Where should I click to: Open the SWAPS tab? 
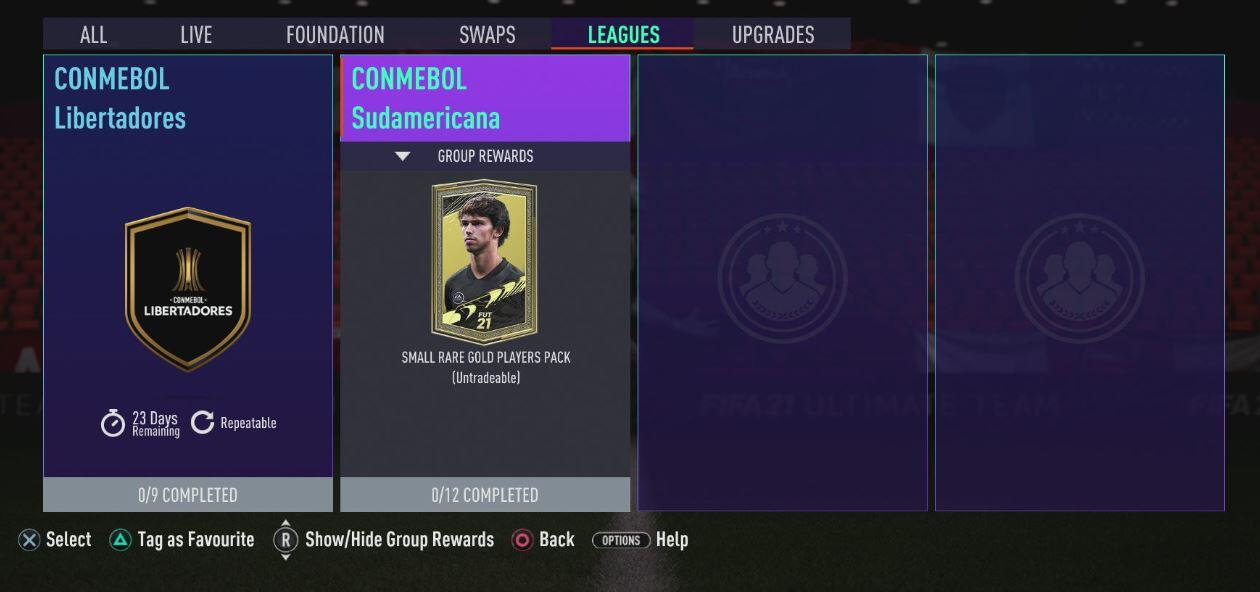click(x=487, y=34)
